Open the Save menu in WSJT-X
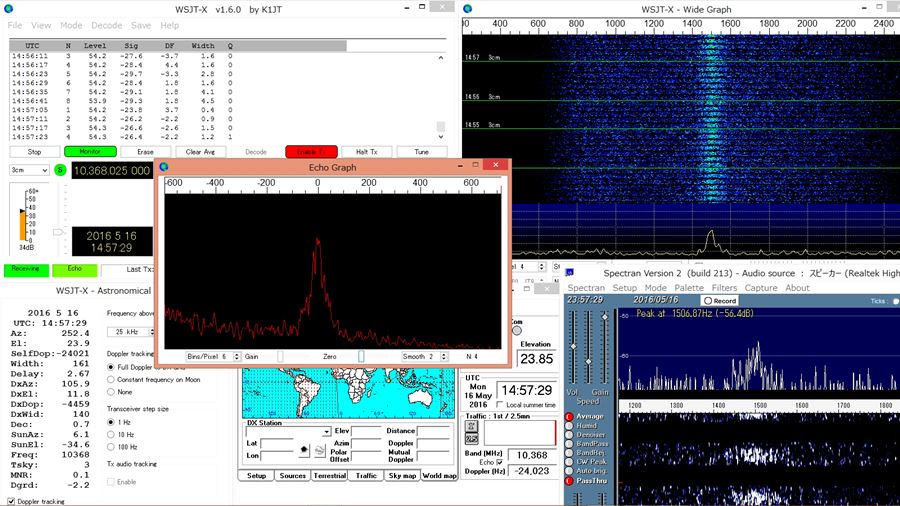This screenshot has height=506, width=900. pos(141,25)
